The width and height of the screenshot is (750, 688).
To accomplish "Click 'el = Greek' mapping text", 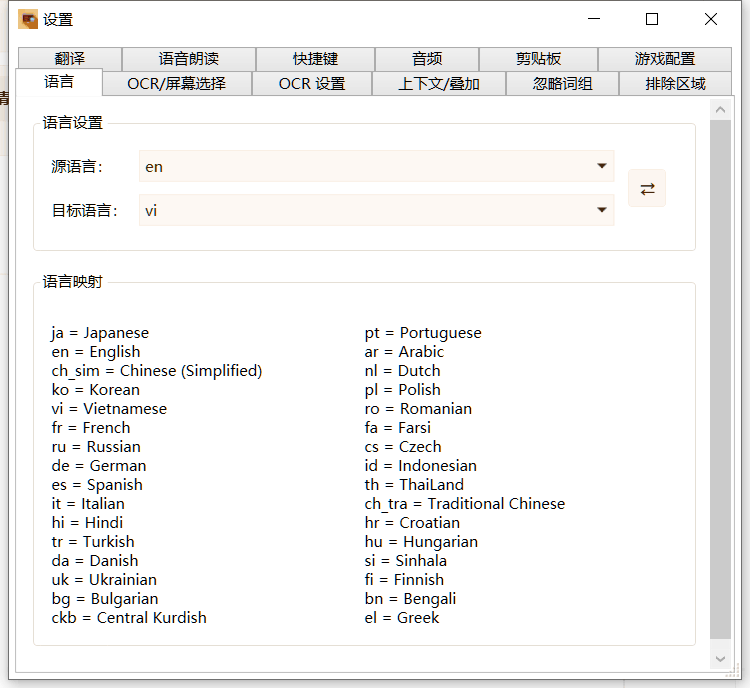I will (x=401, y=618).
